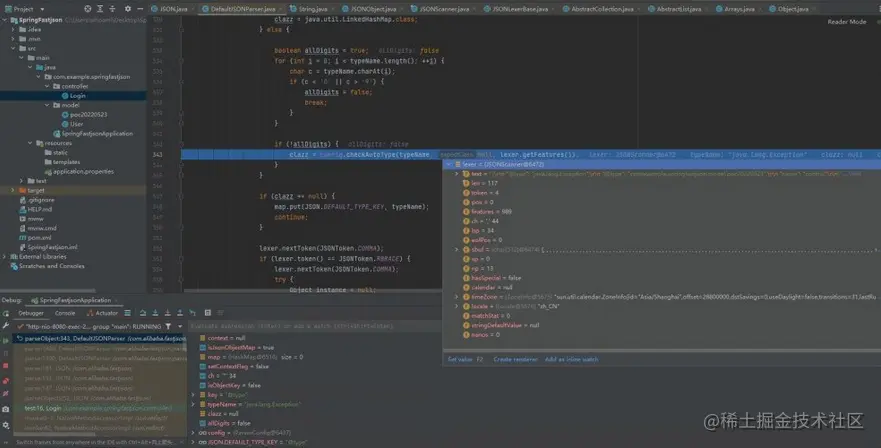Screen dimensions: 881x448
Task: Click the Force Step Into icon
Action: point(167,313)
